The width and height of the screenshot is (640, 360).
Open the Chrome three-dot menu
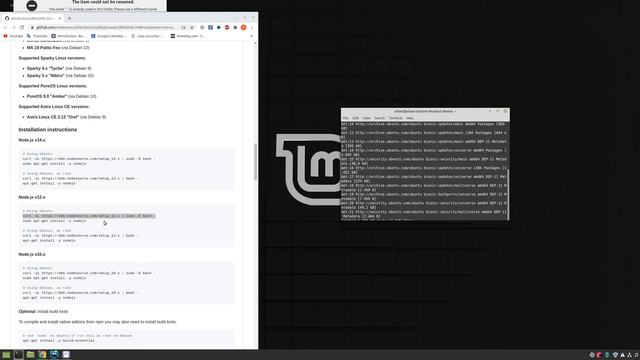[252, 27]
